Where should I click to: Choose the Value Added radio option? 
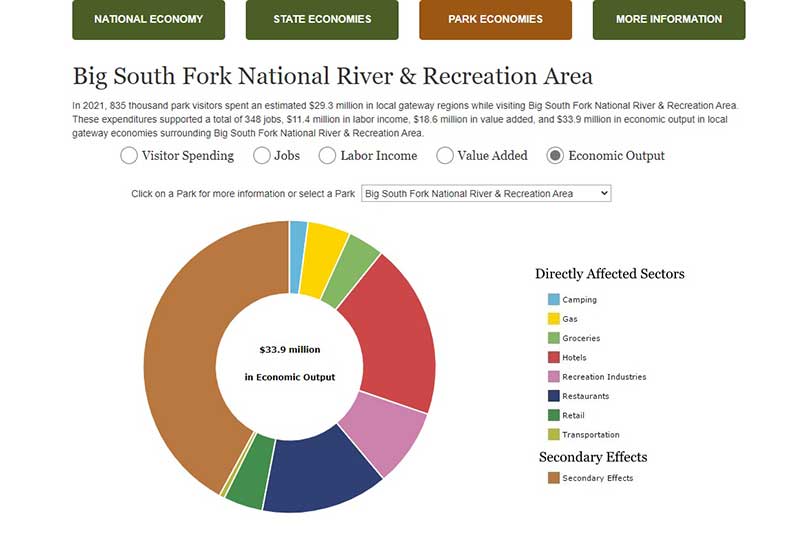point(444,156)
